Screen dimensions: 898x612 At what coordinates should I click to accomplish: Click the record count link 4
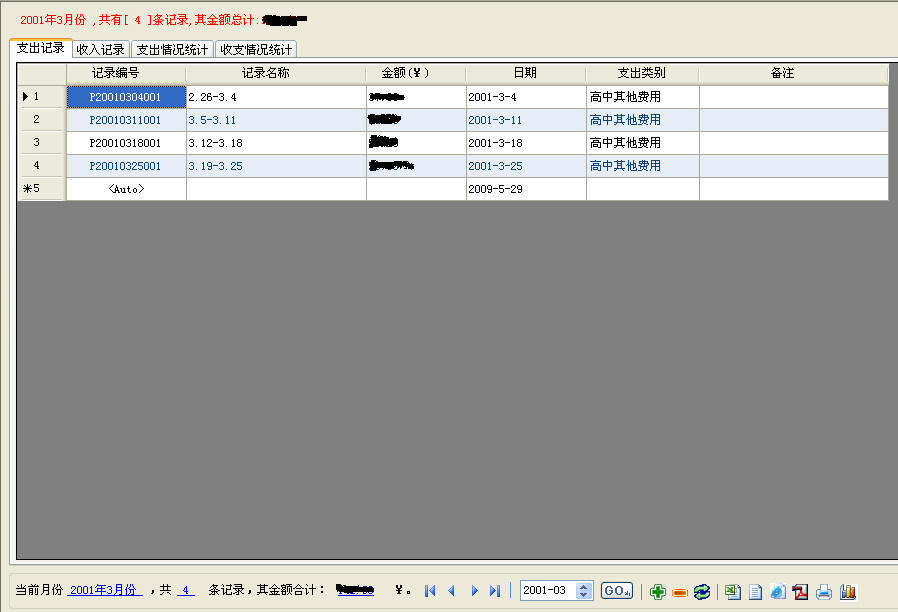click(x=186, y=590)
